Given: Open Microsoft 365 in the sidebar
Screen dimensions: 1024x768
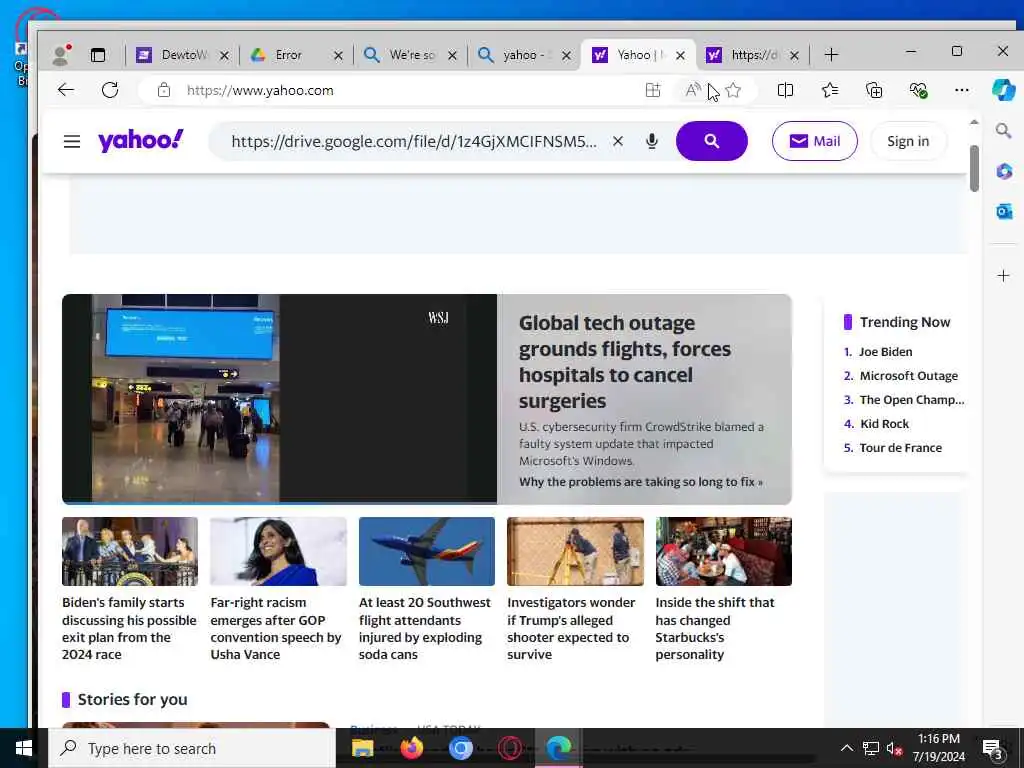Looking at the screenshot, I should 1004,171.
